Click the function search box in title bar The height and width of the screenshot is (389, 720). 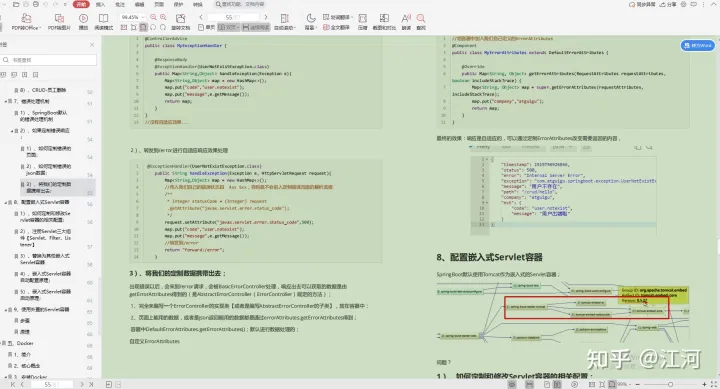[240, 4]
